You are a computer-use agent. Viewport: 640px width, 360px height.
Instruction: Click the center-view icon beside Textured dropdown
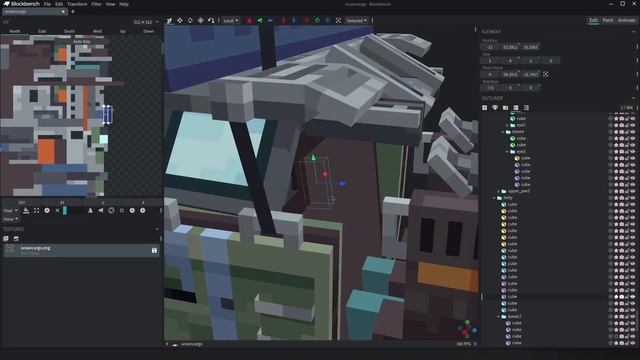[x=338, y=20]
